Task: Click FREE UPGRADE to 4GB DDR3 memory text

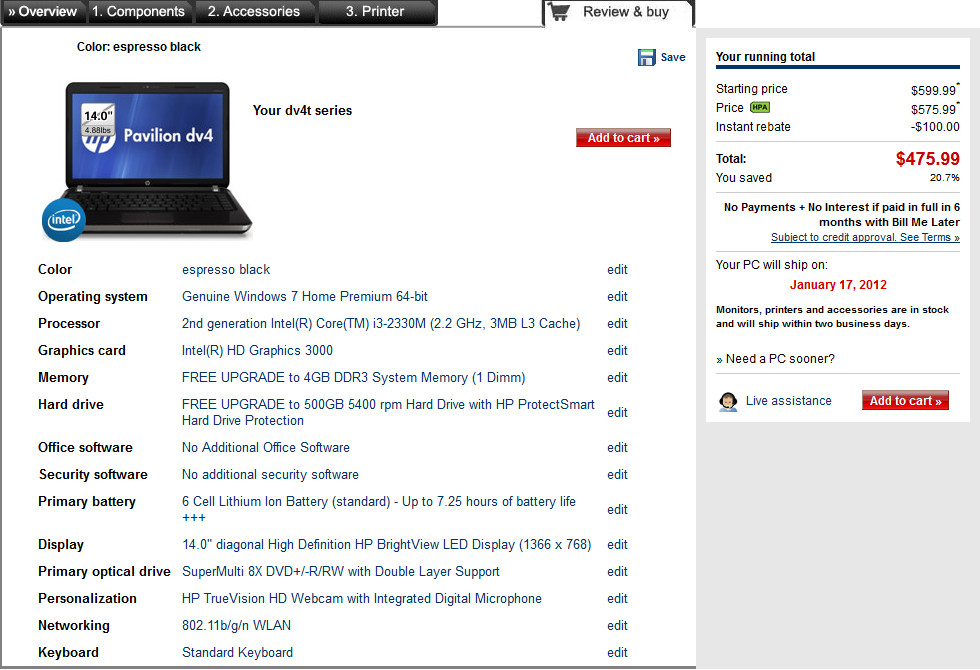Action: 354,378
